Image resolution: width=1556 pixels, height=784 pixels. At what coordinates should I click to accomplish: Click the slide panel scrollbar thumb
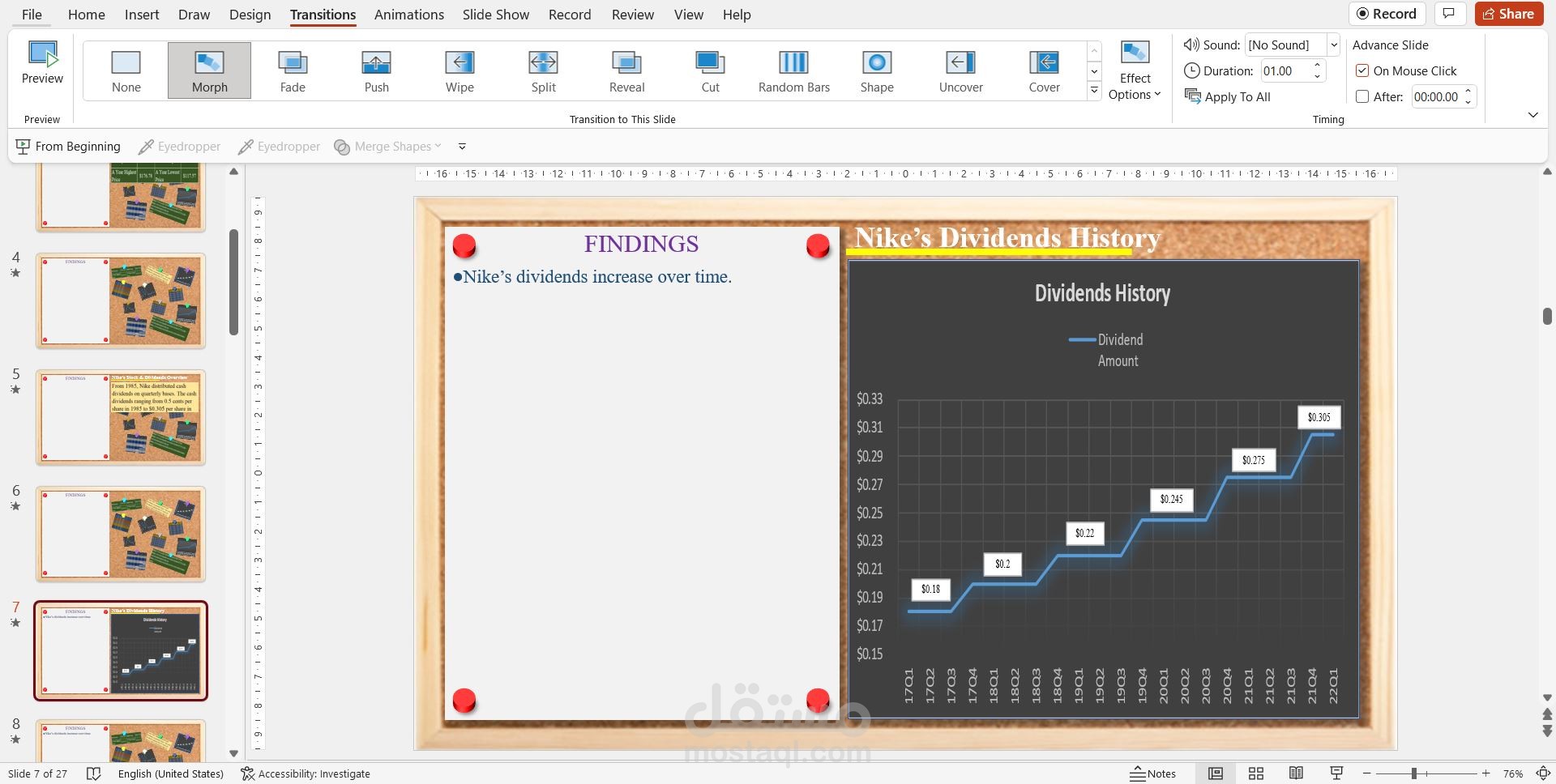click(233, 282)
